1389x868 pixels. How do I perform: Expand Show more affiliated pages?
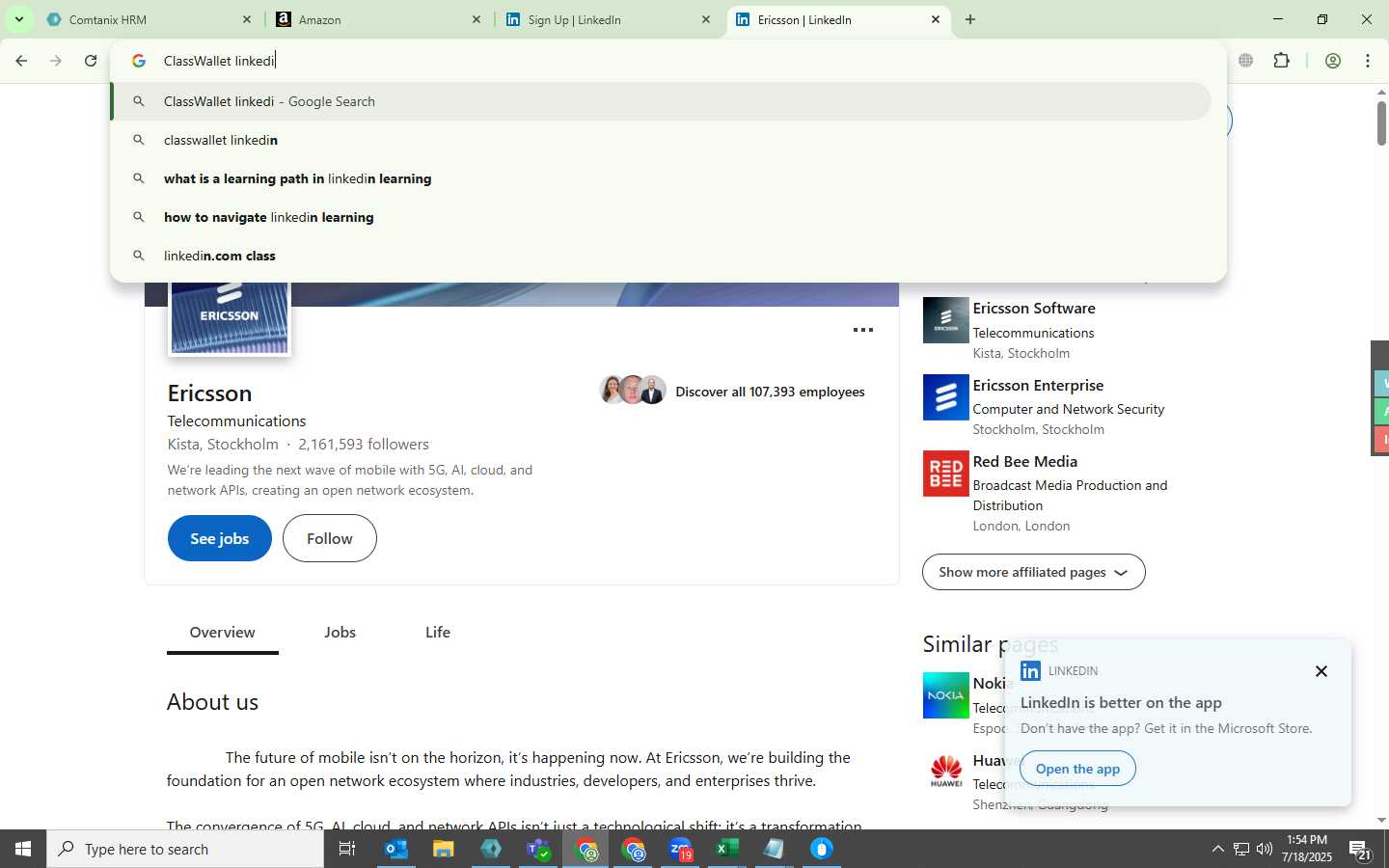click(x=1034, y=572)
